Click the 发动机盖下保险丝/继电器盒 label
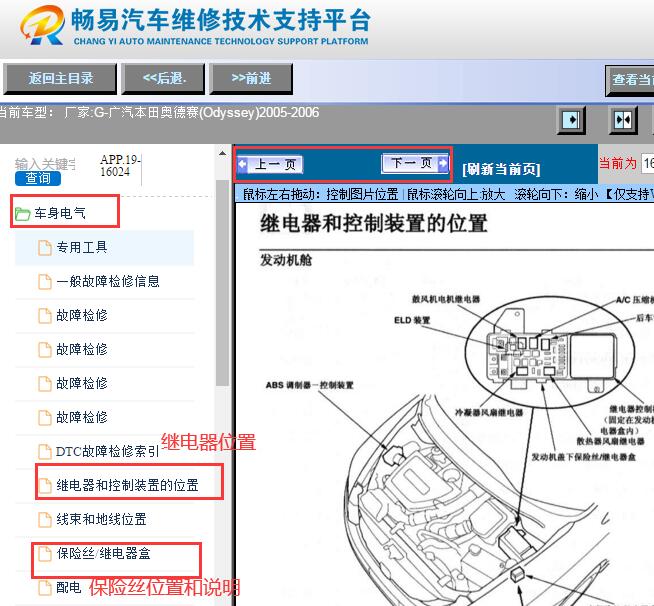The width and height of the screenshot is (654, 606). [x=583, y=457]
